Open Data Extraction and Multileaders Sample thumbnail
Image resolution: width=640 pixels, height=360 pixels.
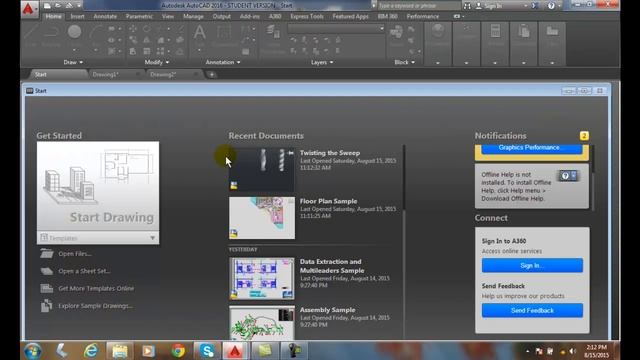(x=262, y=278)
